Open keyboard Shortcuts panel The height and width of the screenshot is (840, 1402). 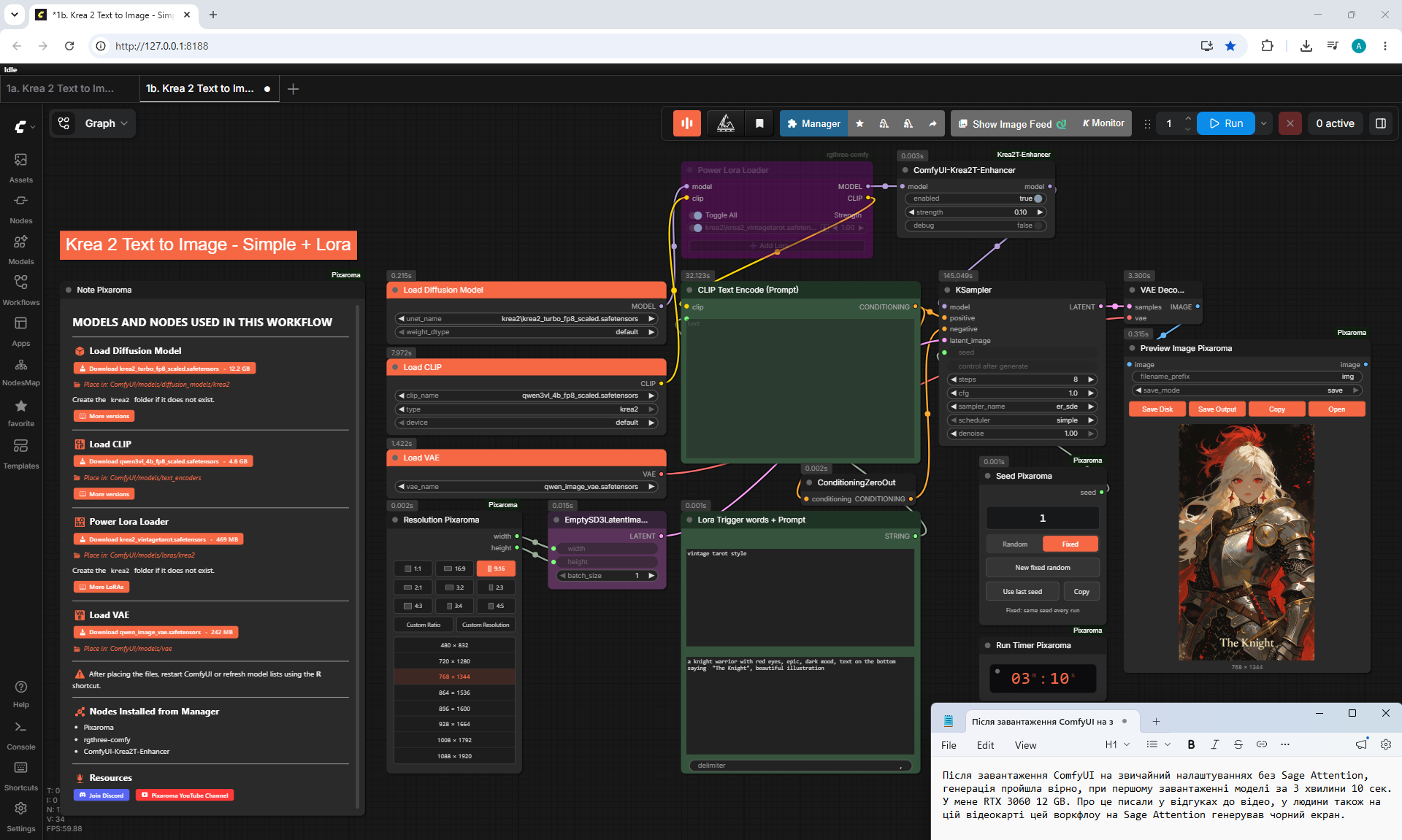20,777
